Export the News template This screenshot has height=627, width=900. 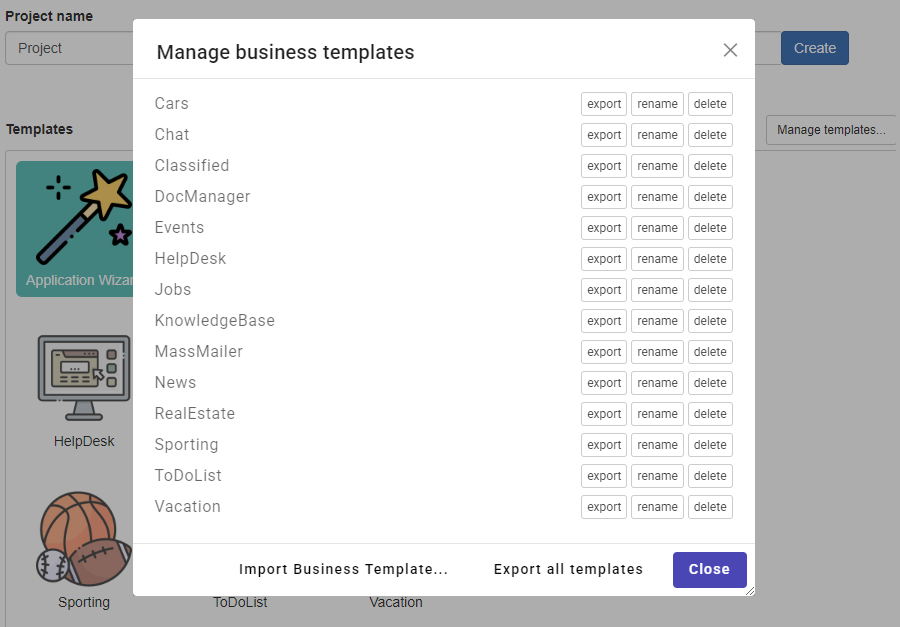point(604,383)
